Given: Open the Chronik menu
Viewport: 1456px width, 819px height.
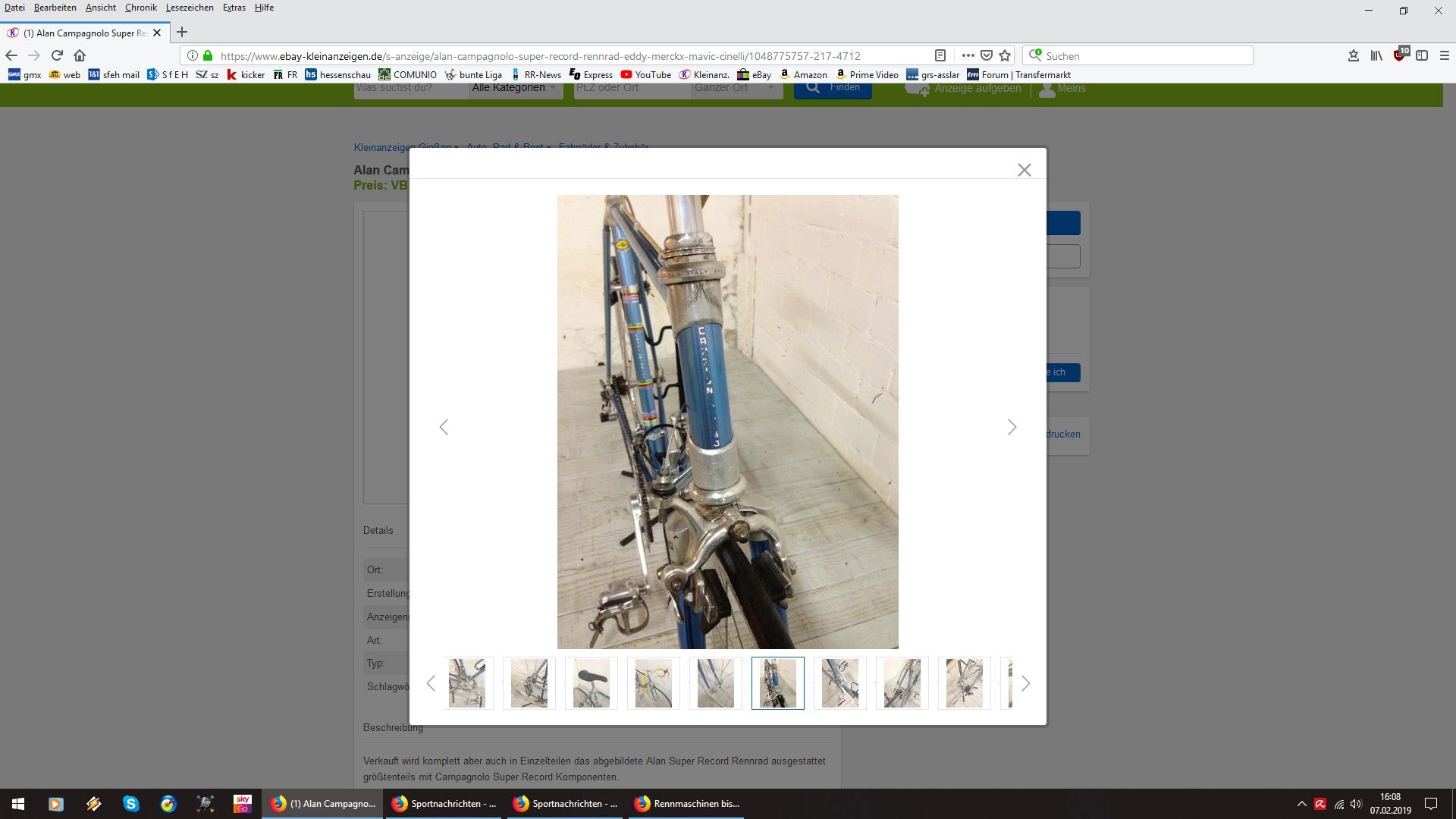Looking at the screenshot, I should point(140,8).
